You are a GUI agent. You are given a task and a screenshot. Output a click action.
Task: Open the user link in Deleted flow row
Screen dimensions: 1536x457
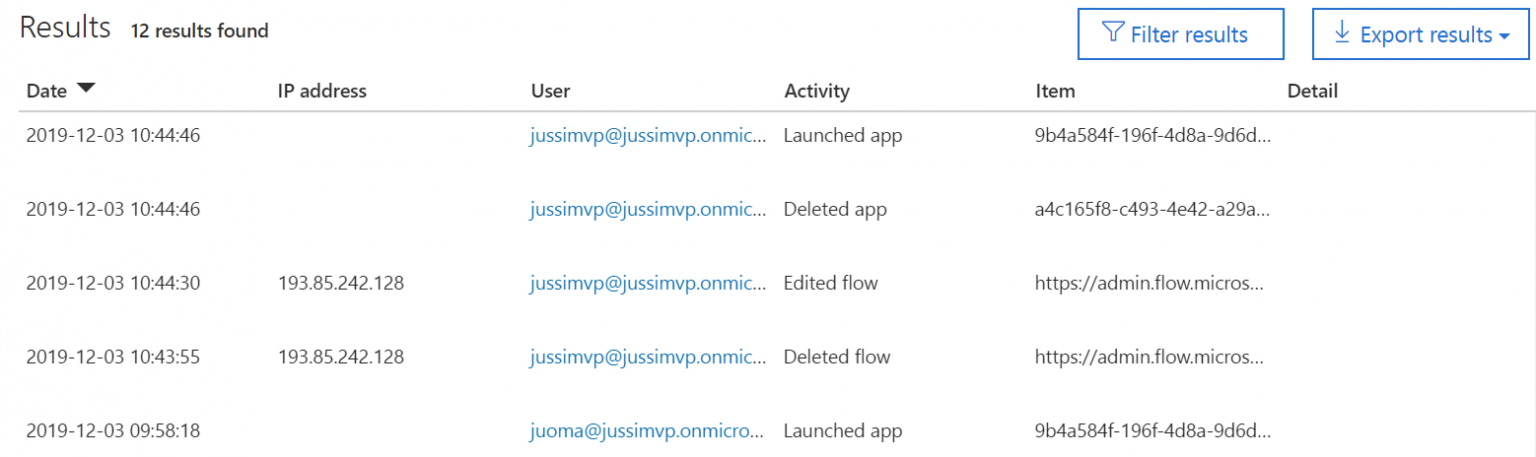(x=650, y=357)
